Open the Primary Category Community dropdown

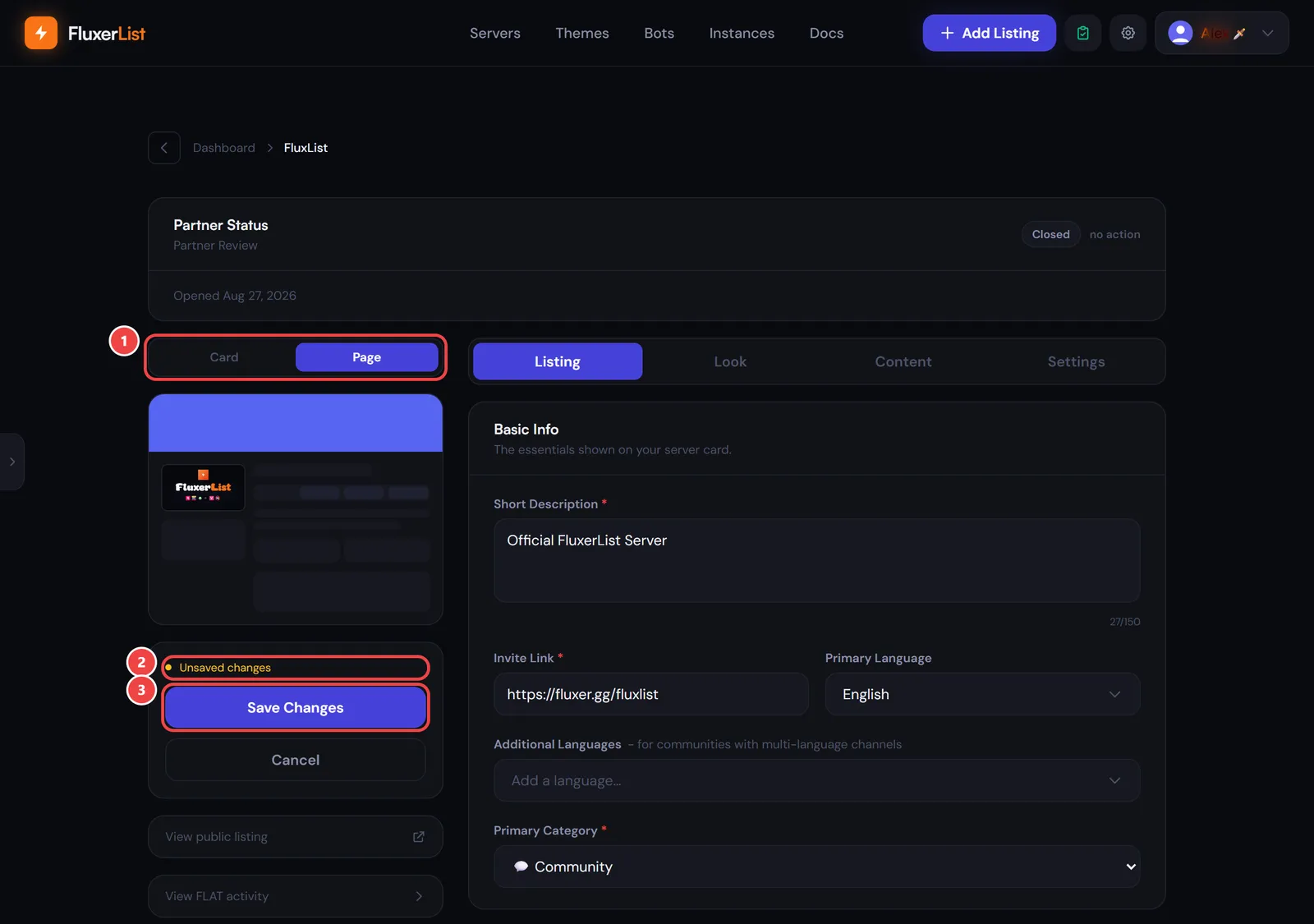816,867
